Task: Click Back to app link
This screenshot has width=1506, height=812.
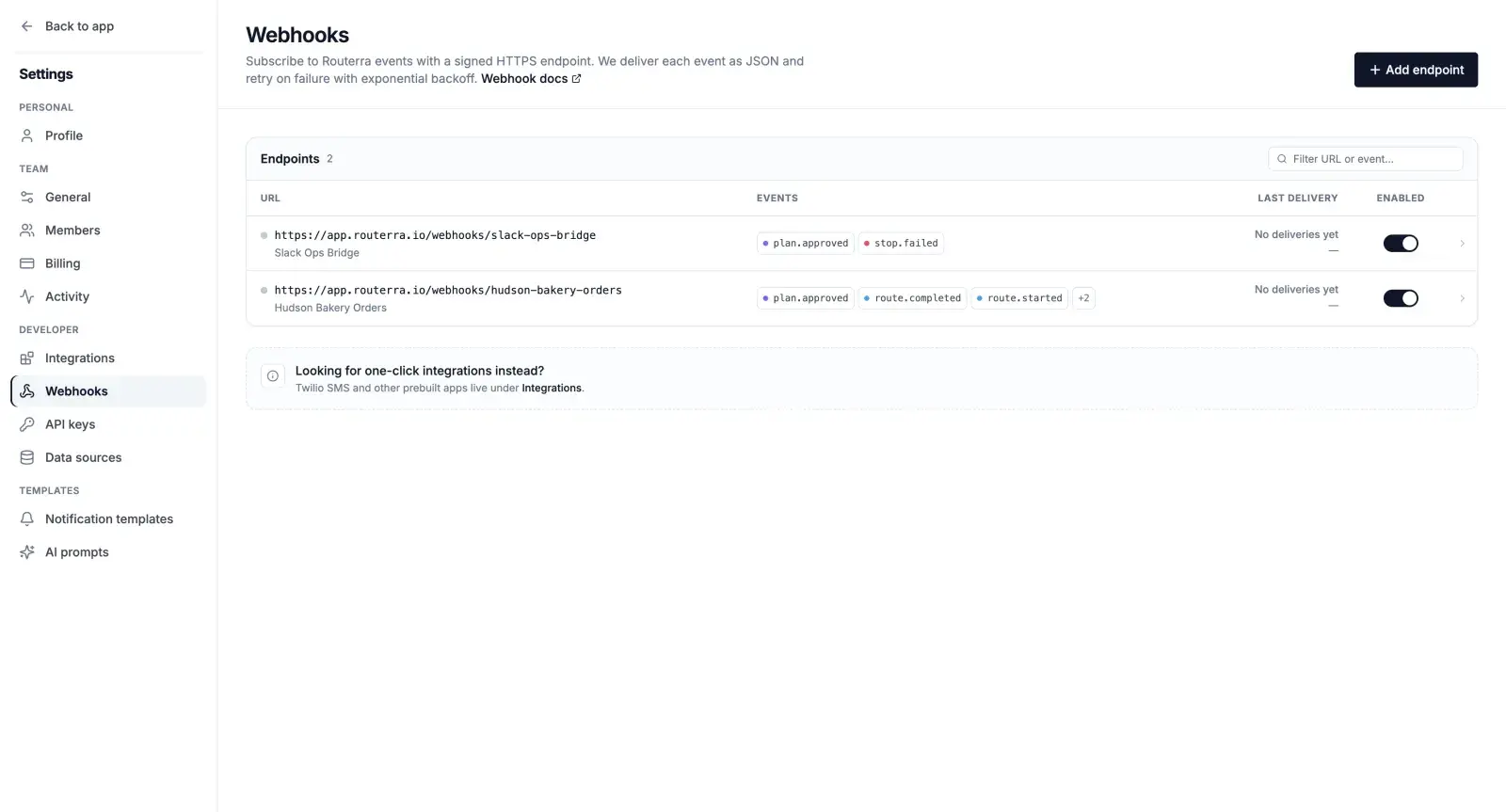Action: tap(67, 26)
